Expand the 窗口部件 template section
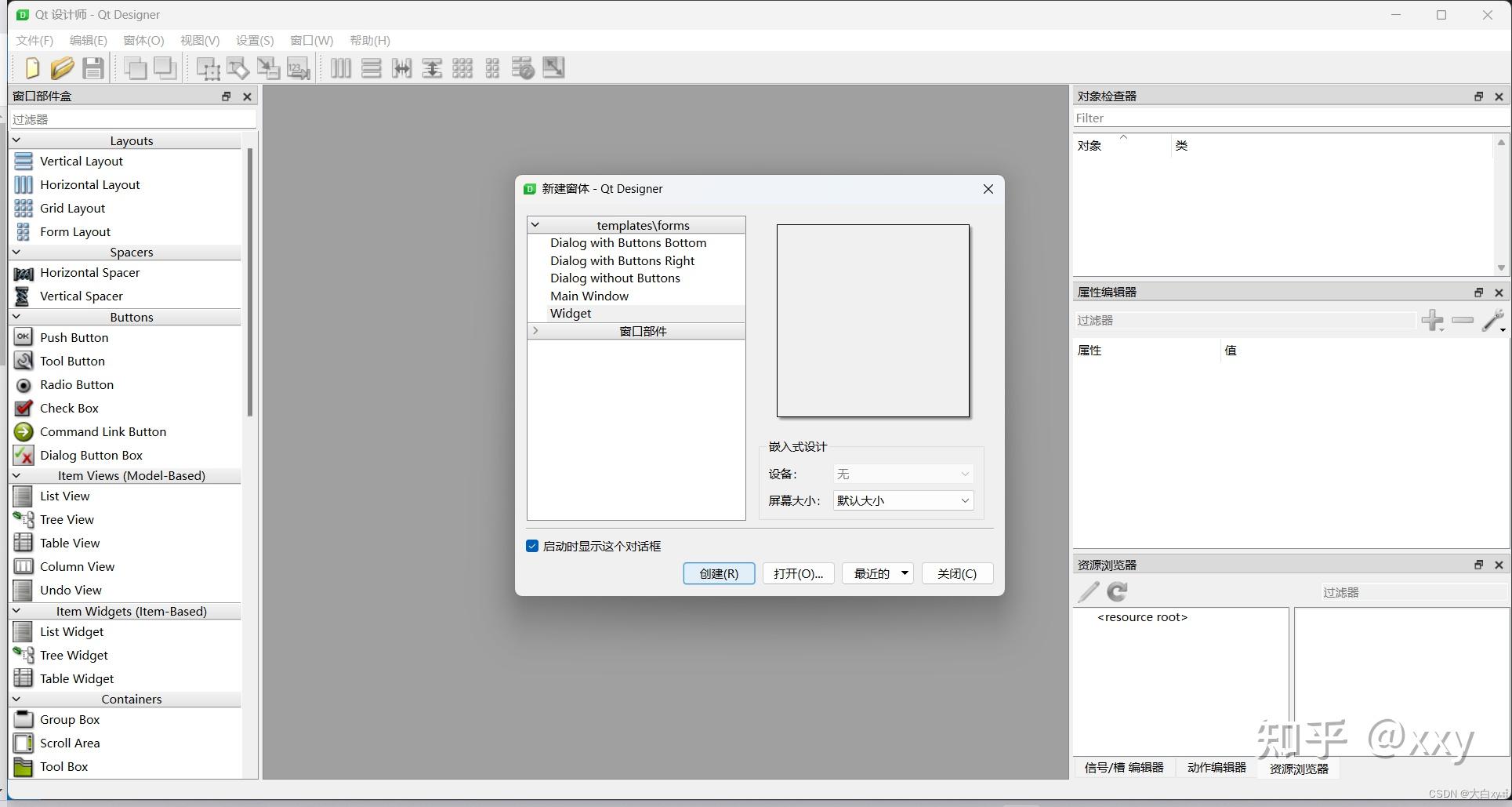This screenshot has height=807, width=1512. pyautogui.click(x=535, y=330)
